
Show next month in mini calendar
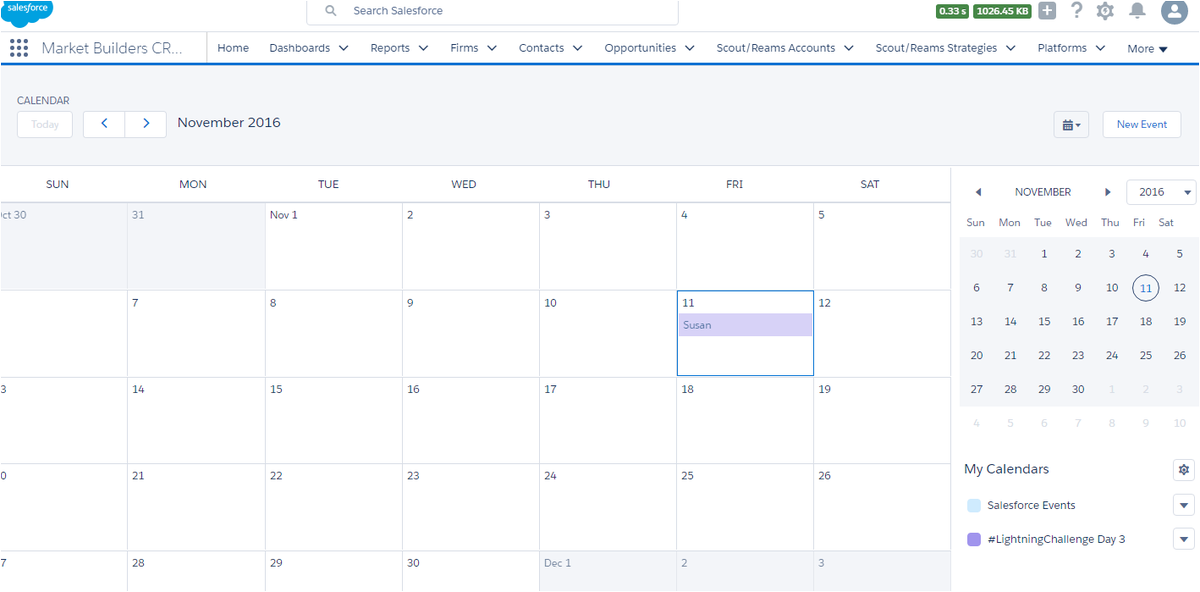coord(1108,192)
